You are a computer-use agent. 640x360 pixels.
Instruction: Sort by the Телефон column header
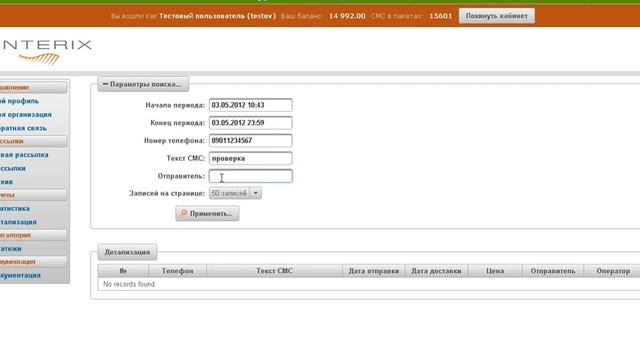[x=178, y=271]
